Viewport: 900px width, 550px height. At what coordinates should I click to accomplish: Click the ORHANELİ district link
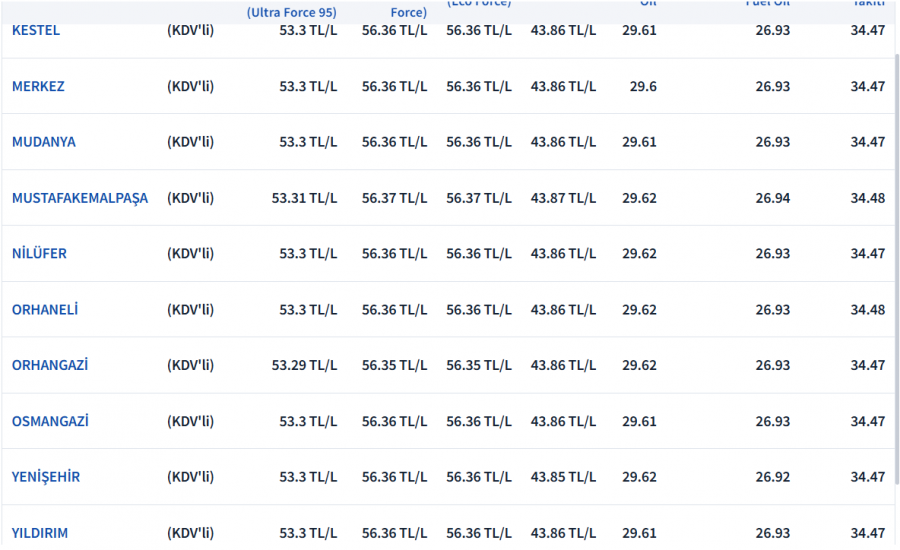45,310
